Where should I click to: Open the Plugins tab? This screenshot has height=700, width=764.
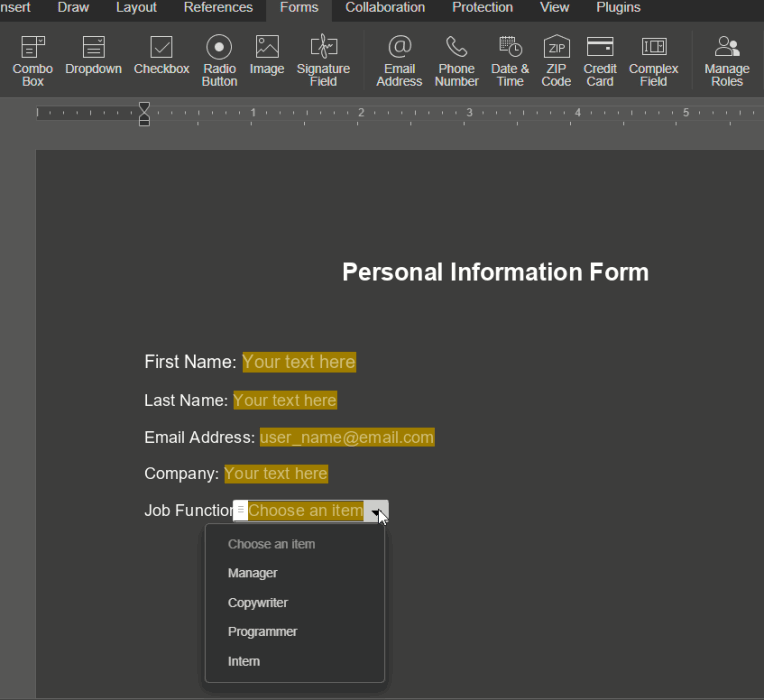click(x=618, y=8)
